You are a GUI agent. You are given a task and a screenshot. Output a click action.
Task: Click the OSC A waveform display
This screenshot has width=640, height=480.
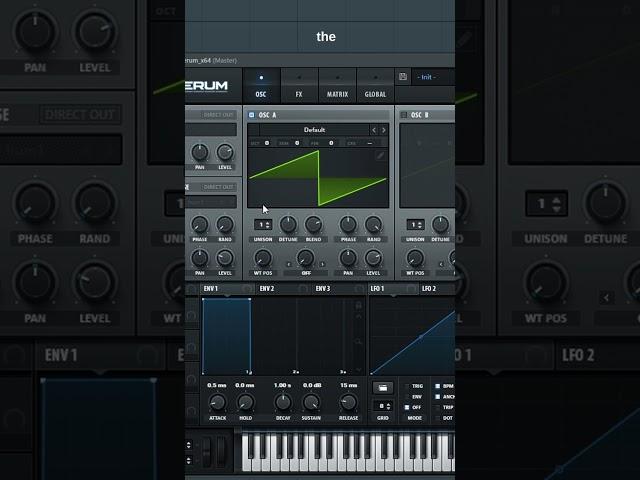(x=318, y=178)
